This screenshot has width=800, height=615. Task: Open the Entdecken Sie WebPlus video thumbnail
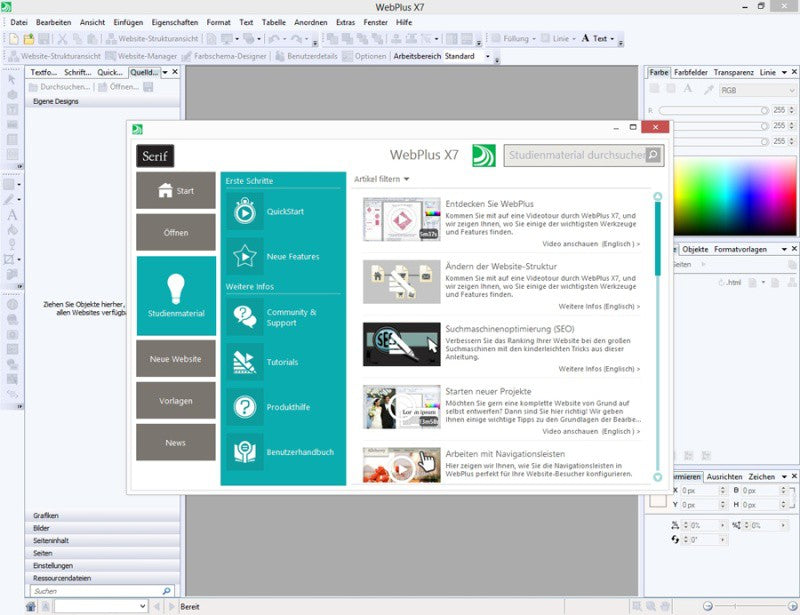(x=402, y=219)
